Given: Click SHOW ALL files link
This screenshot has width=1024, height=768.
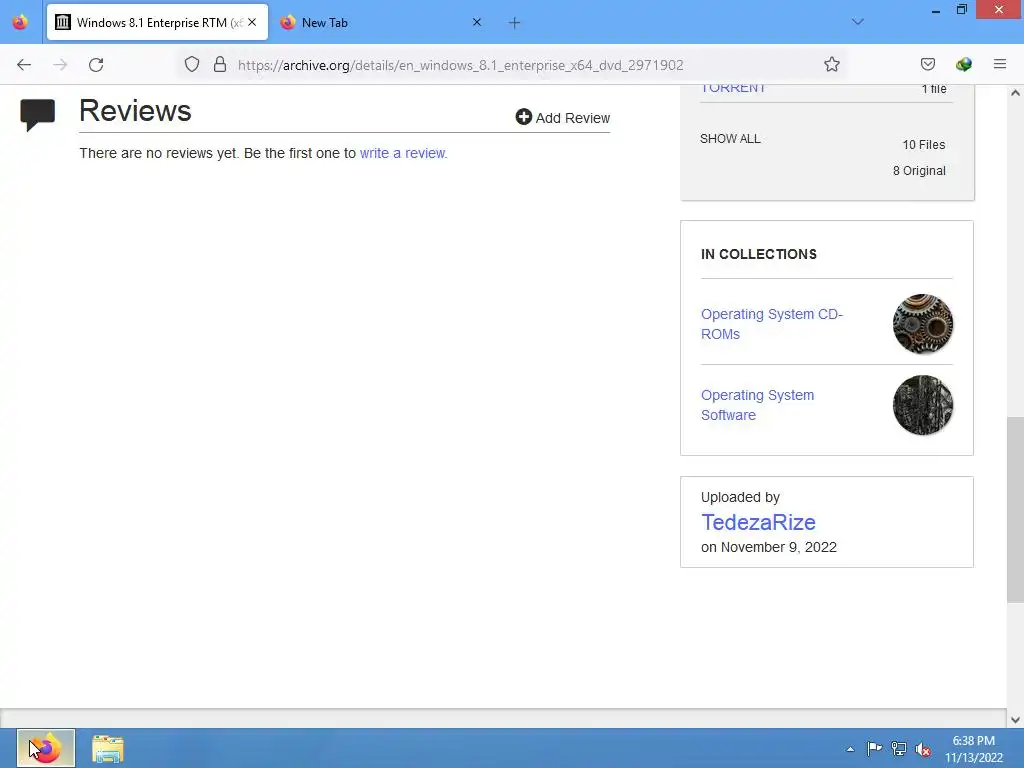Looking at the screenshot, I should point(730,138).
